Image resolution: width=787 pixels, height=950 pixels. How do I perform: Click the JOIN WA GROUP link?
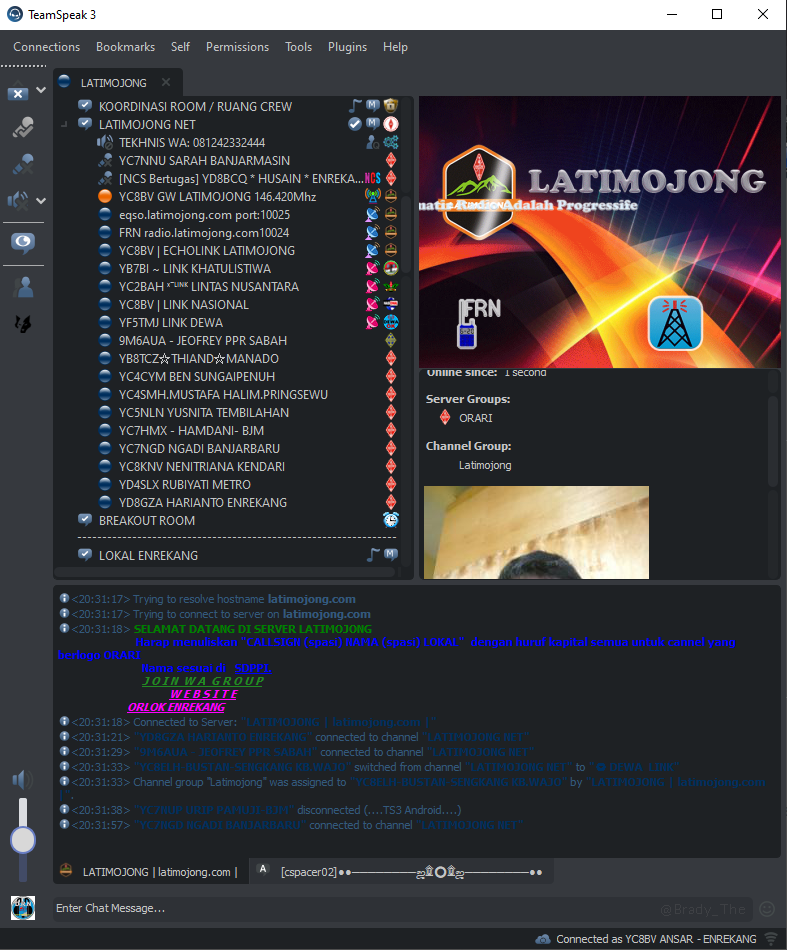[x=203, y=681]
